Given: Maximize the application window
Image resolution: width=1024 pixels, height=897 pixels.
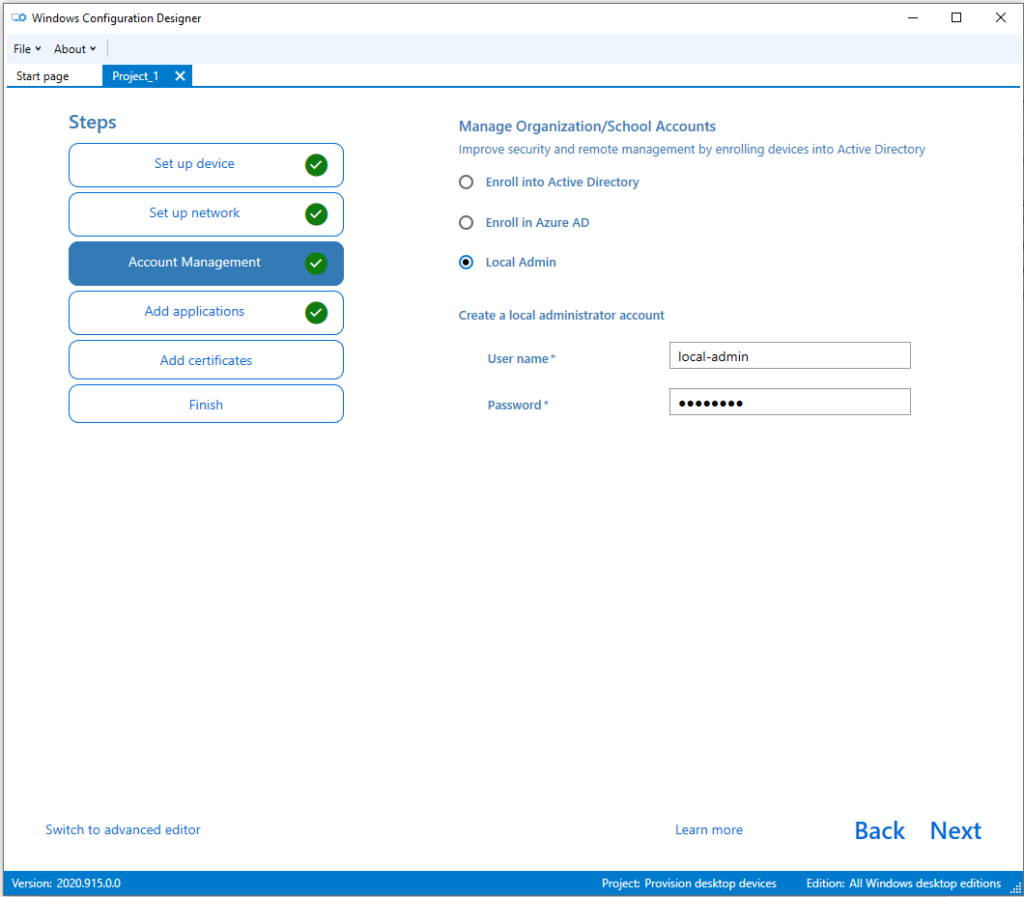Looking at the screenshot, I should pyautogui.click(x=956, y=17).
